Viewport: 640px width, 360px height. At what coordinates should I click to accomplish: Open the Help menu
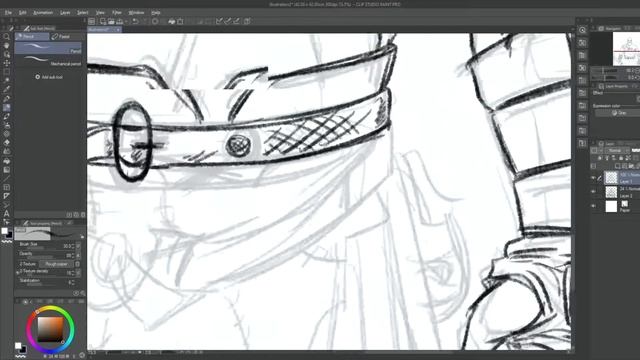click(x=156, y=13)
